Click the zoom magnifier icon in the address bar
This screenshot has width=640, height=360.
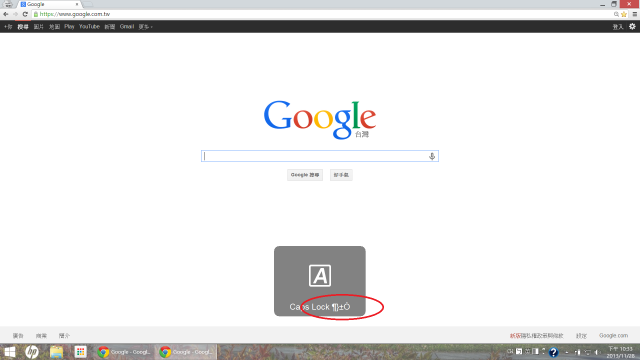click(616, 14)
